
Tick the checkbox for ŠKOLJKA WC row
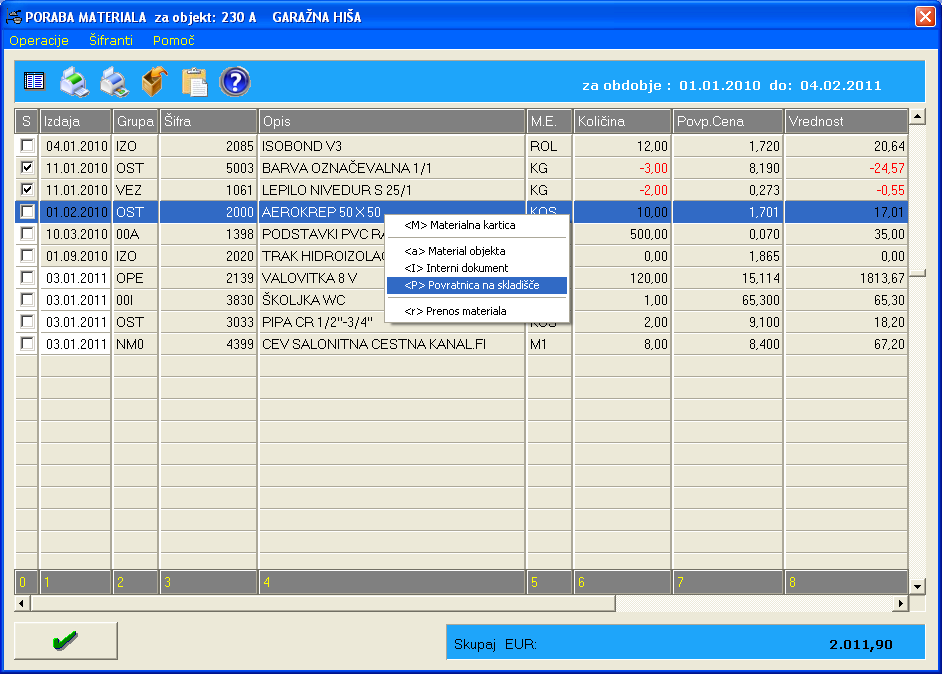pos(27,300)
